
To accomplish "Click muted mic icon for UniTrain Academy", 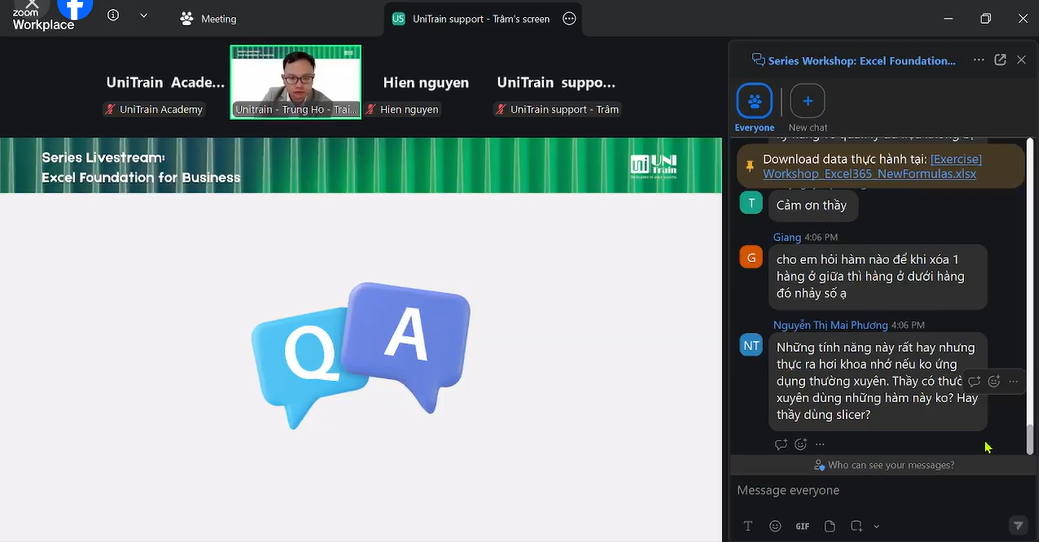I will point(110,109).
